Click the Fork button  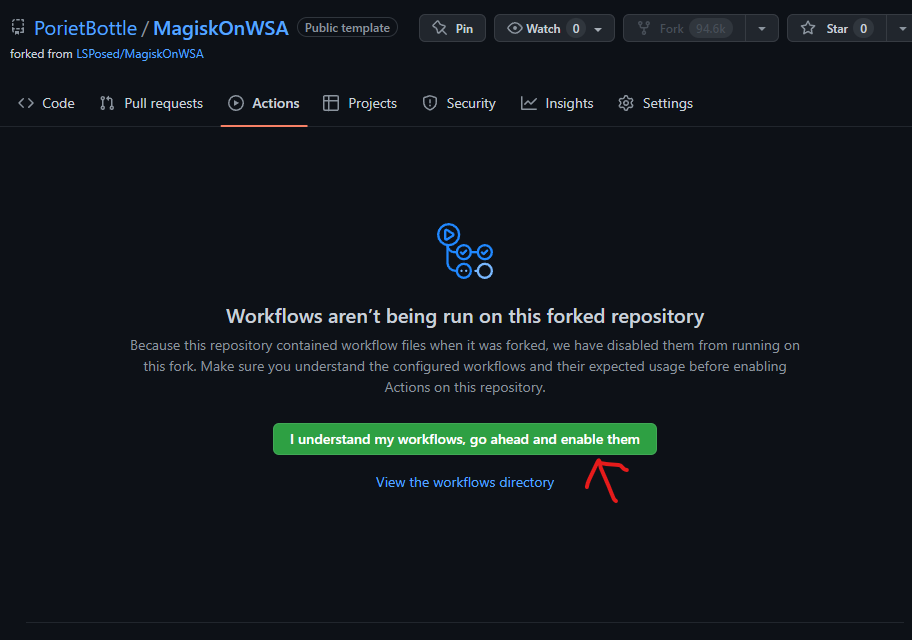click(684, 29)
